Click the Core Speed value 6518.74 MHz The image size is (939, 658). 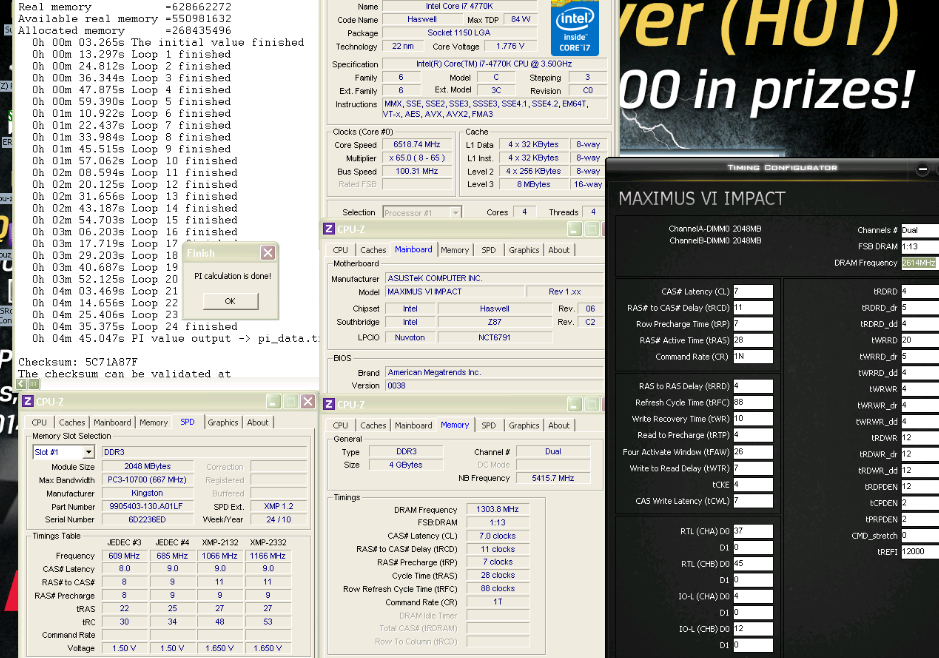click(416, 144)
